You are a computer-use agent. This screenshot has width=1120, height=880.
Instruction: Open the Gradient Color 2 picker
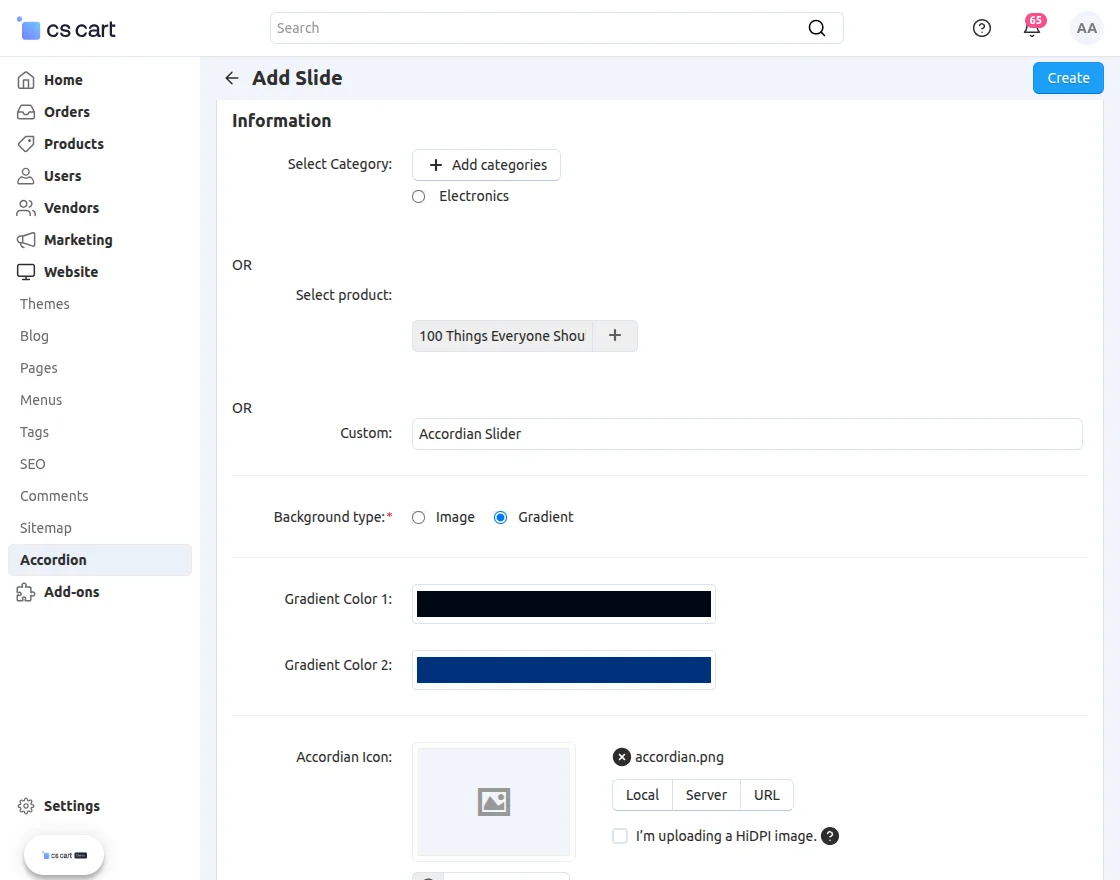coord(563,669)
